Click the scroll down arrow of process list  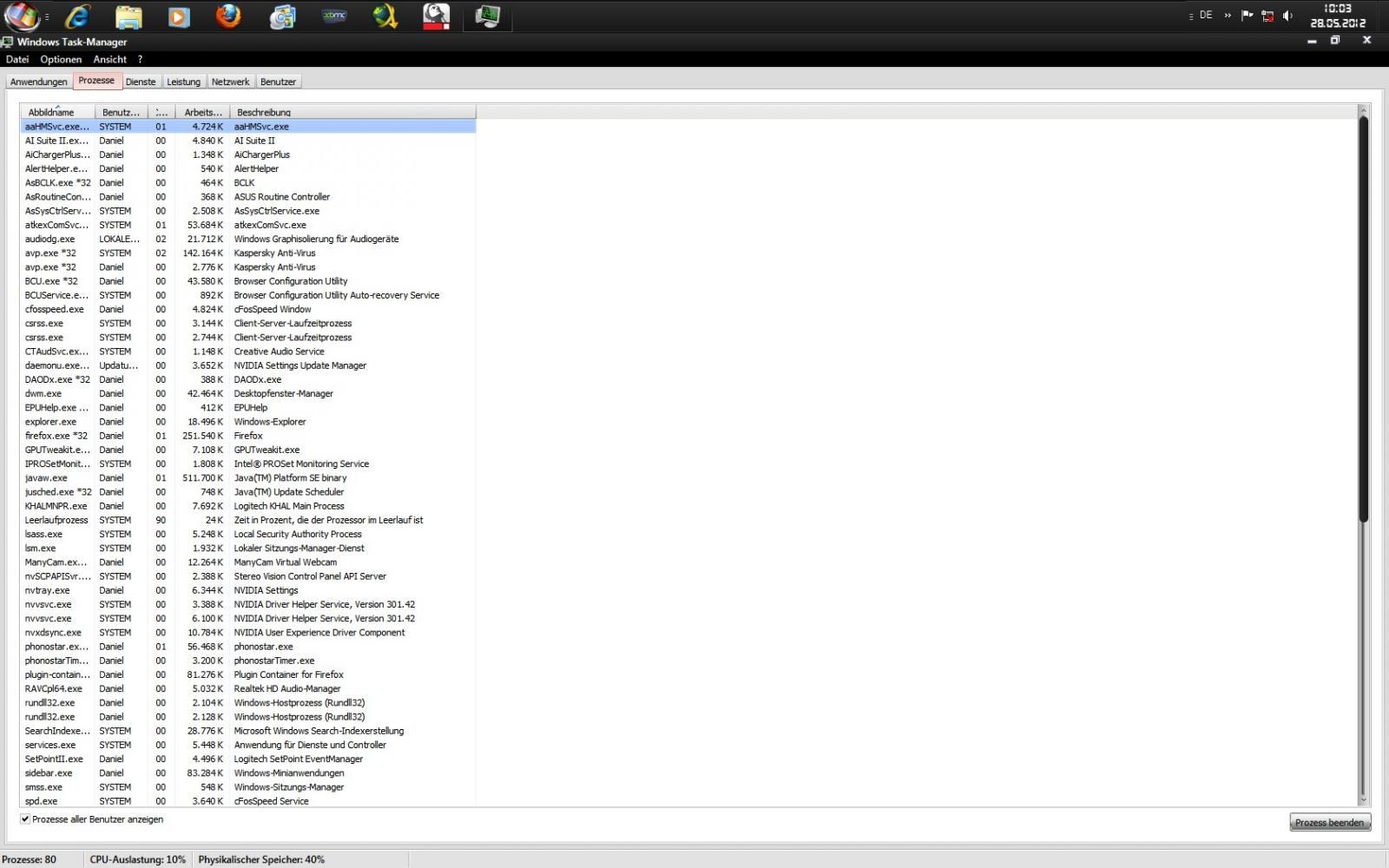click(x=1363, y=800)
